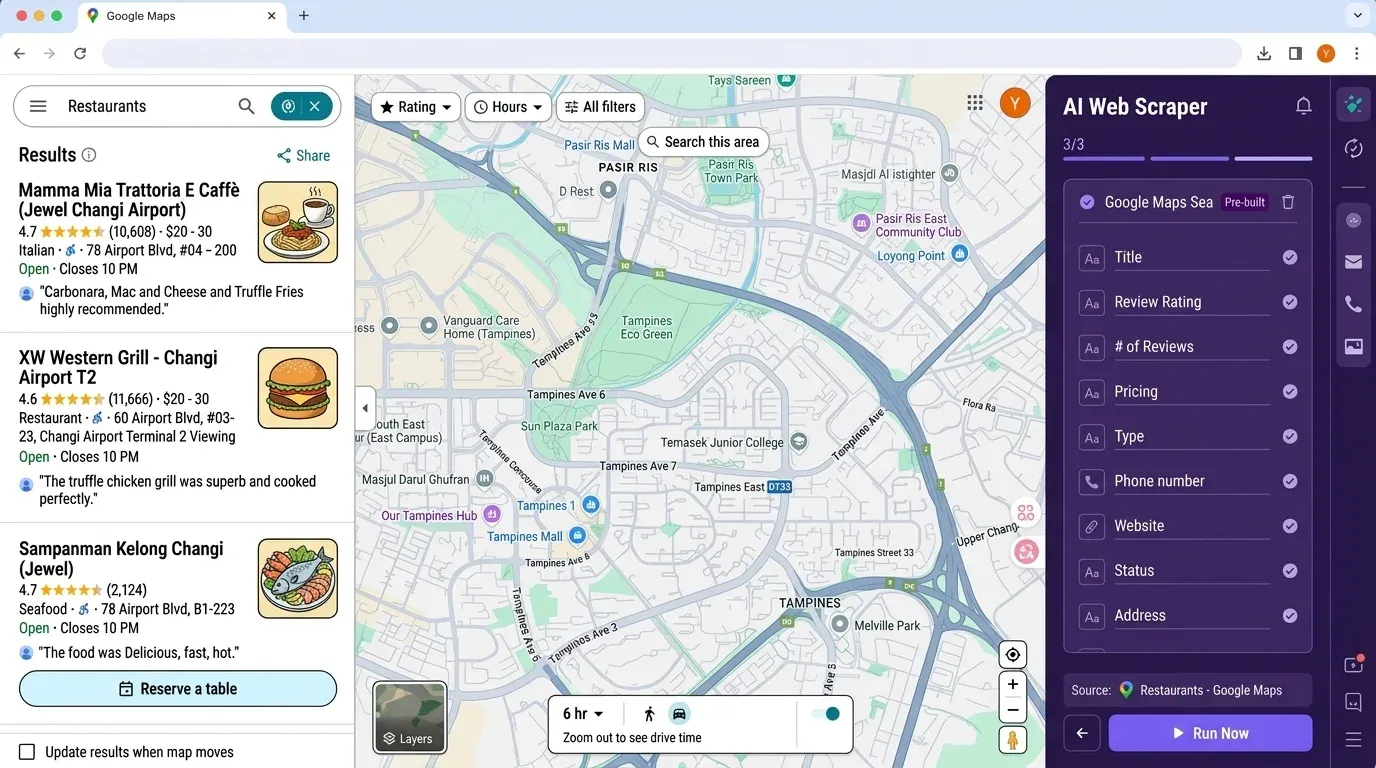This screenshot has width=1376, height=768.
Task: Select the phone number scraper sidebar icon
Action: (x=1353, y=304)
